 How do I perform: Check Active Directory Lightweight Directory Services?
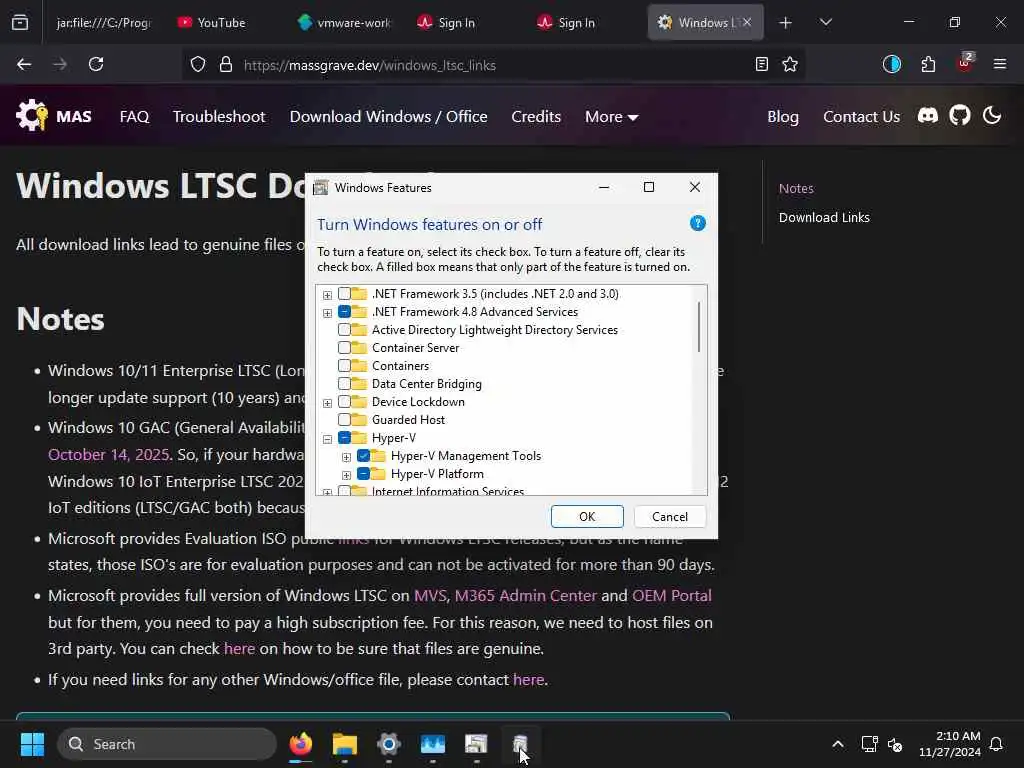point(344,330)
